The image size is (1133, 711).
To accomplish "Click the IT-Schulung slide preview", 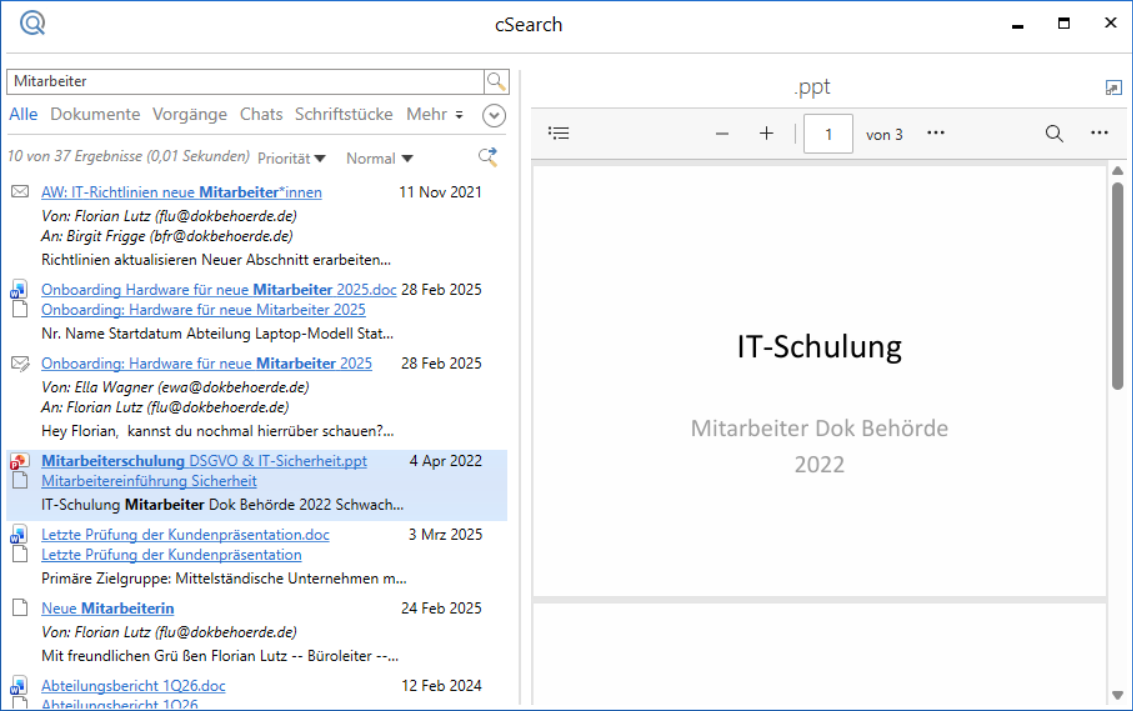I will pos(819,381).
